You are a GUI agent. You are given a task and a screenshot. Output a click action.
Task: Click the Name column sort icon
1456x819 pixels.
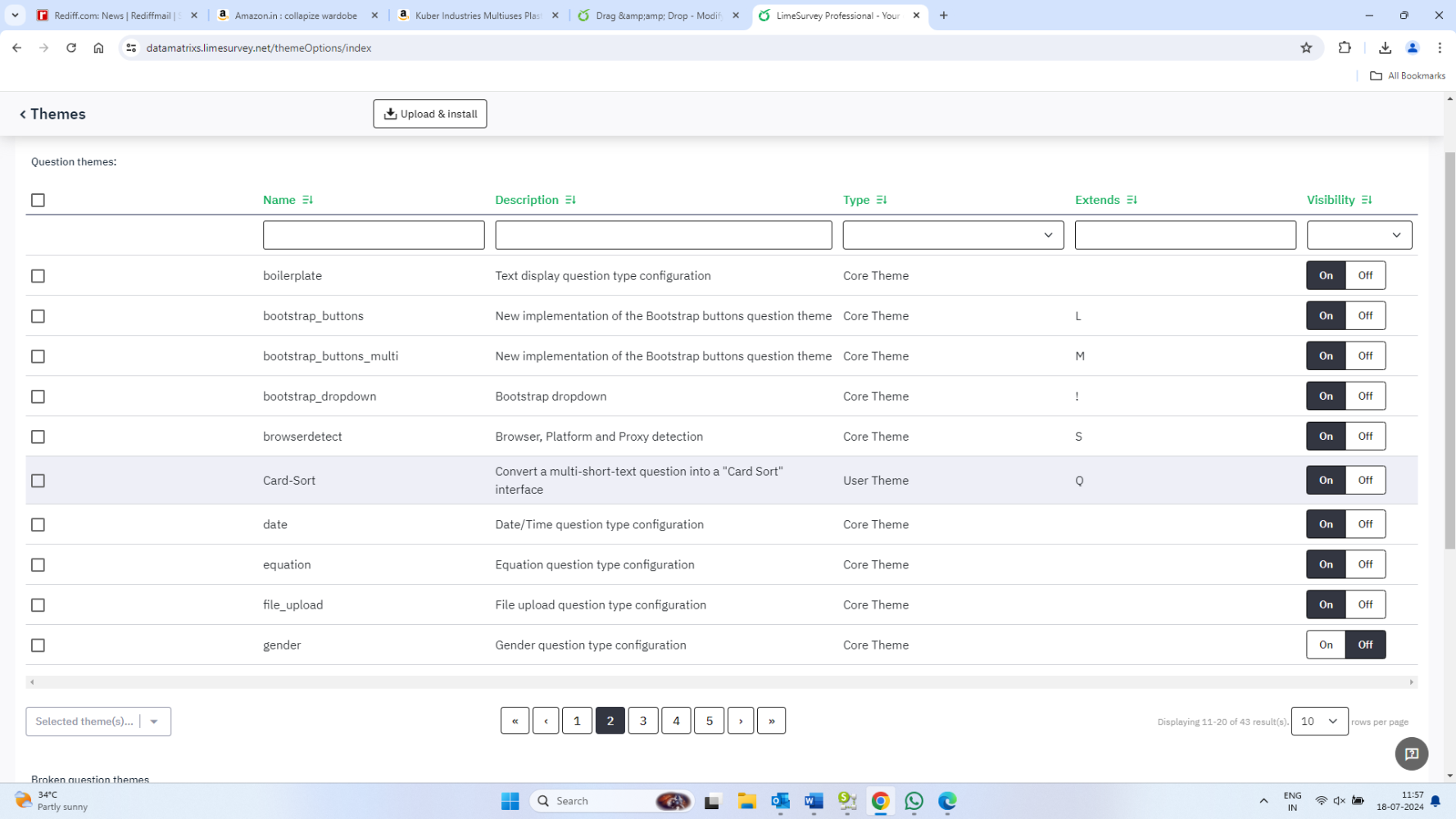(307, 200)
